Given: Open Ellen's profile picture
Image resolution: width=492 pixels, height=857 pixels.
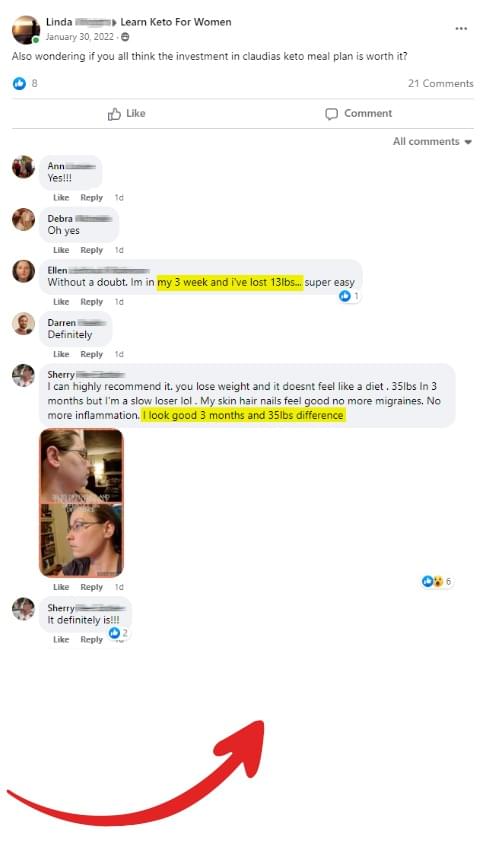Looking at the screenshot, I should tap(24, 271).
